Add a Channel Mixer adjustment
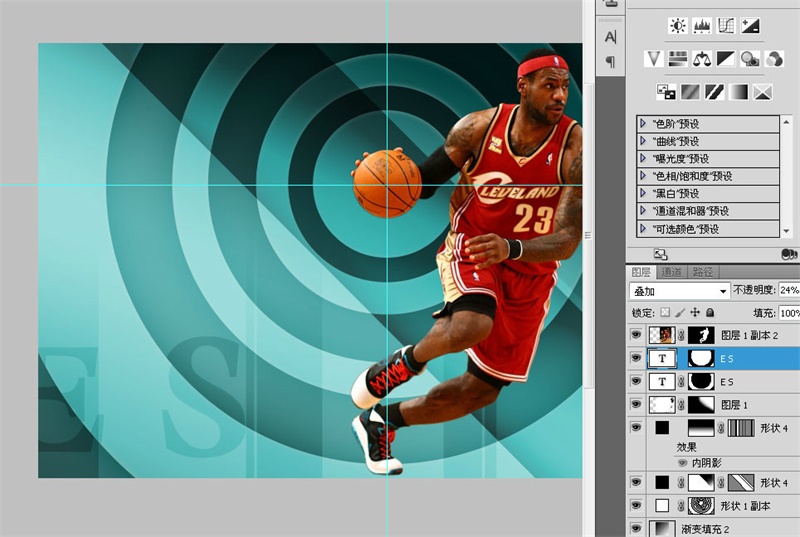The height and width of the screenshot is (537, 800). point(774,59)
